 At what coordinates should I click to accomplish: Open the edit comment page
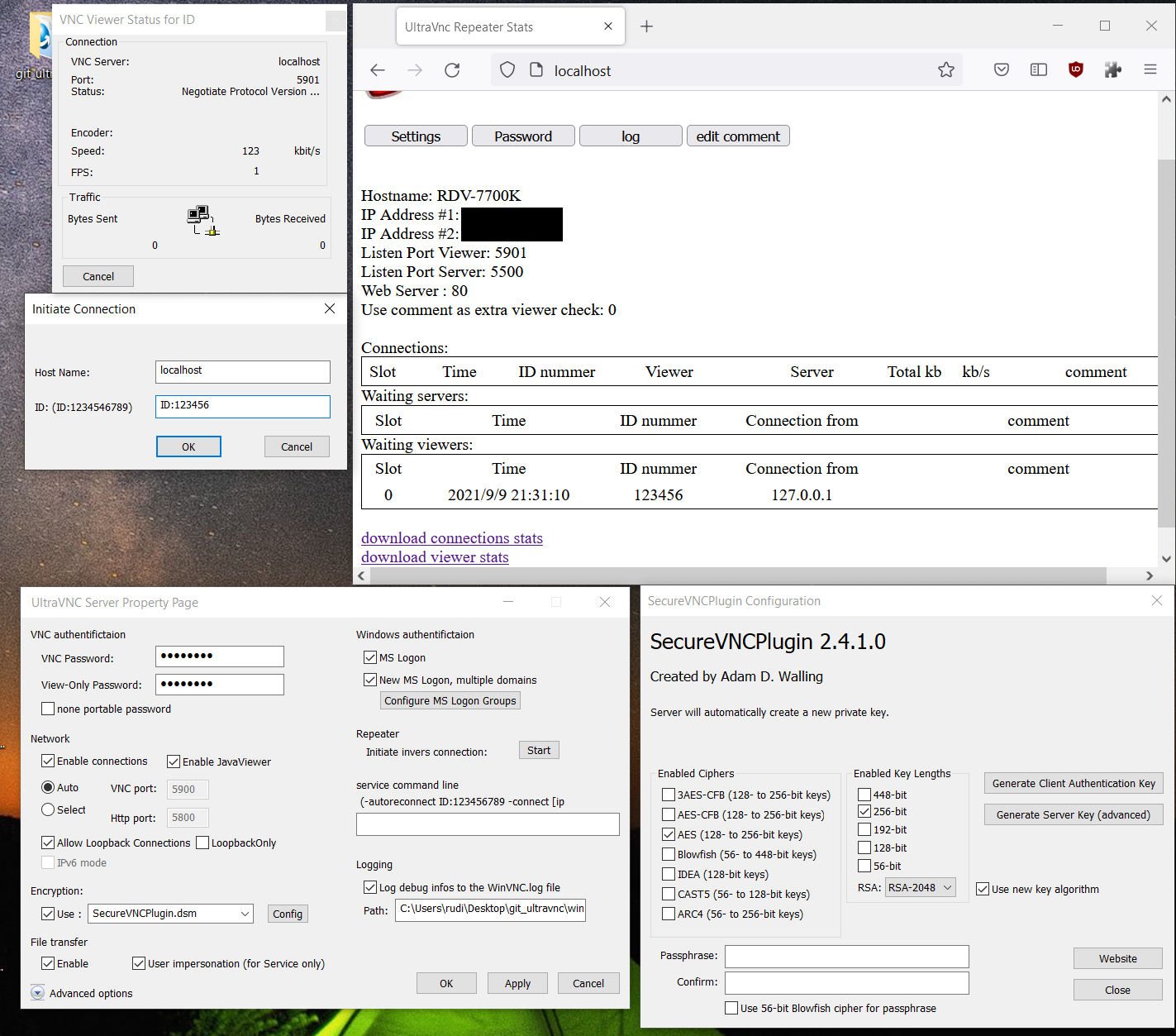pos(738,136)
